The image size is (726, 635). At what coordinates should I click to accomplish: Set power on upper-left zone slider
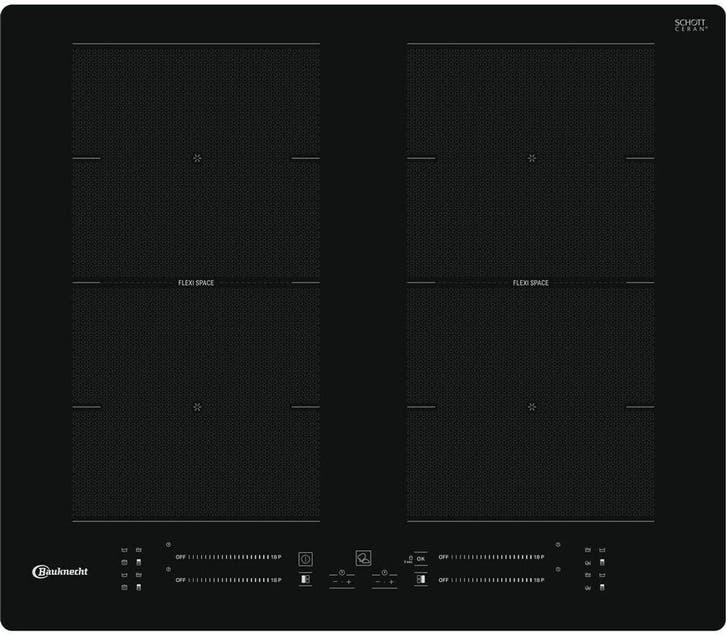tap(228, 557)
